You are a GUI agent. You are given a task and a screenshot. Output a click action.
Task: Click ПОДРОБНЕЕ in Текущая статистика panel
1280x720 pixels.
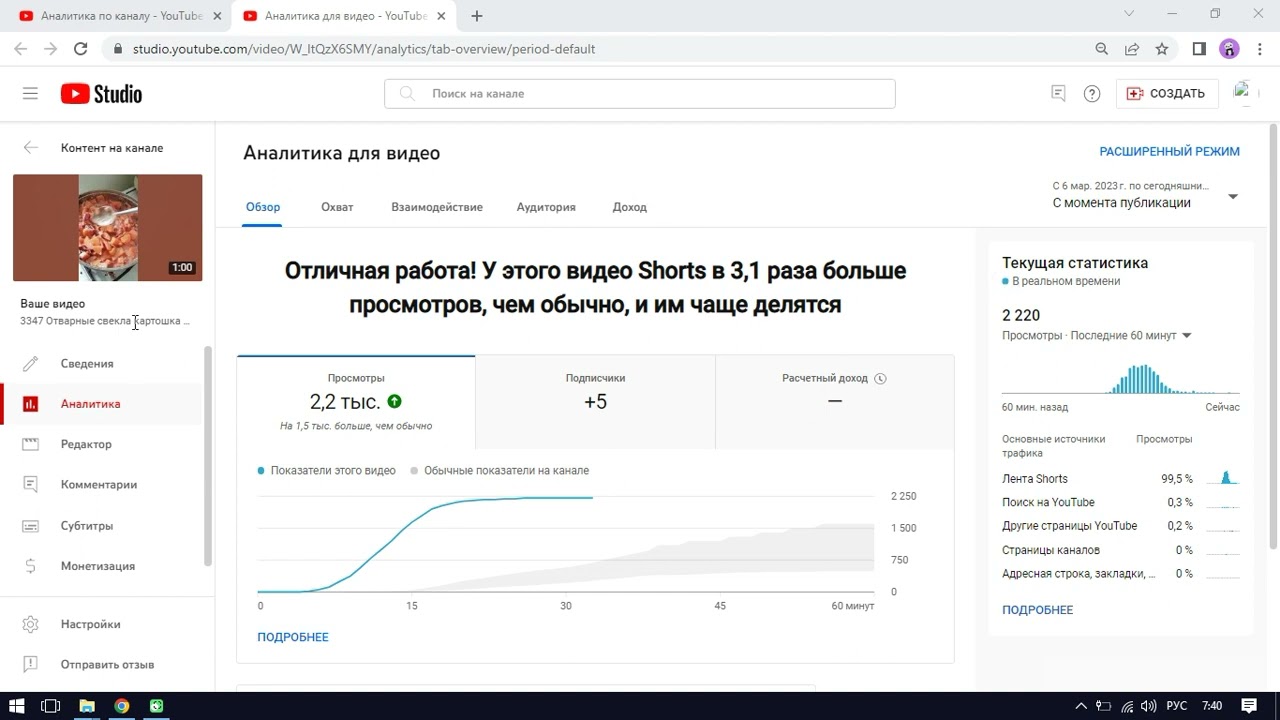(x=1038, y=610)
